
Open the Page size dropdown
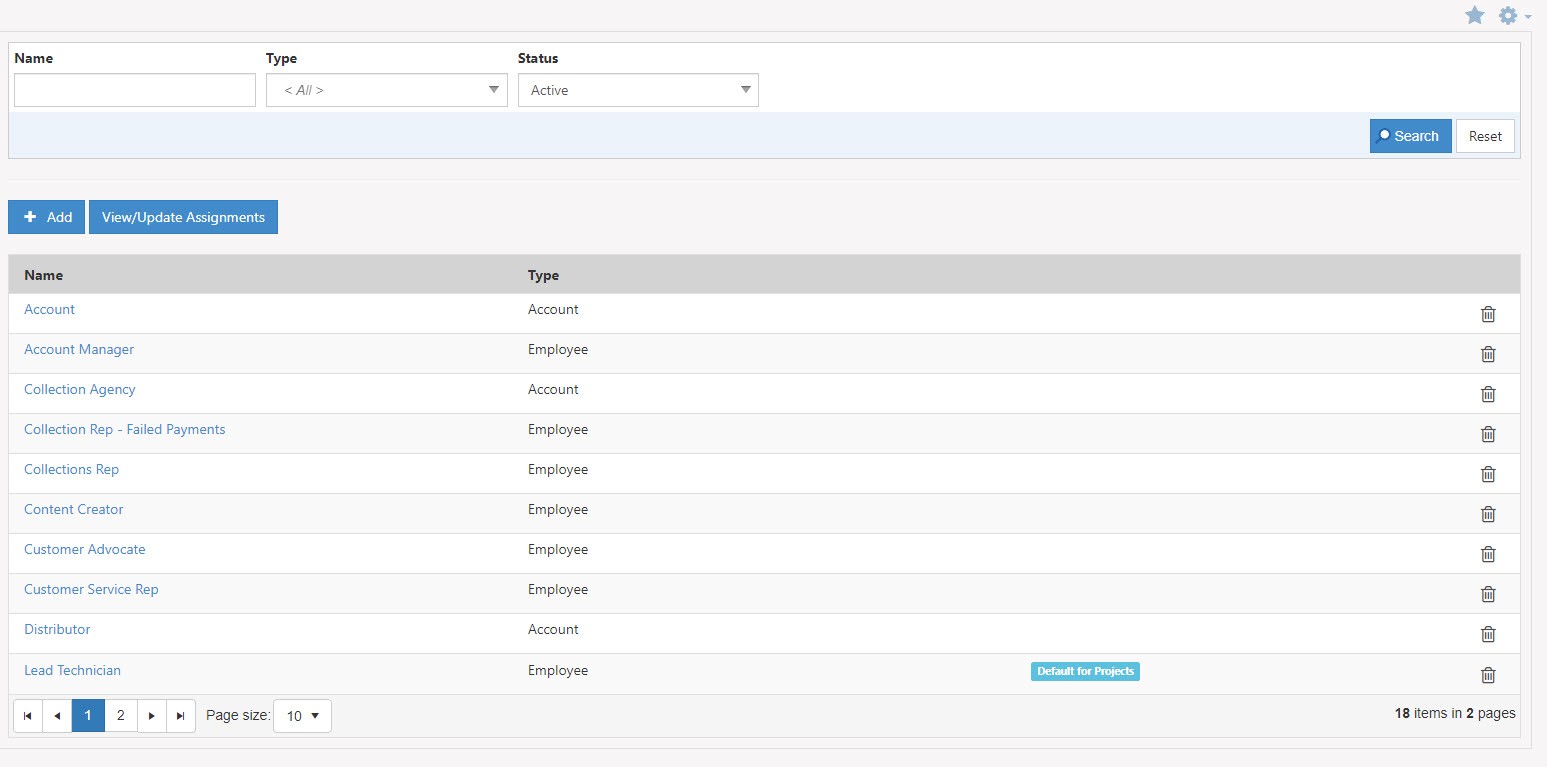302,715
